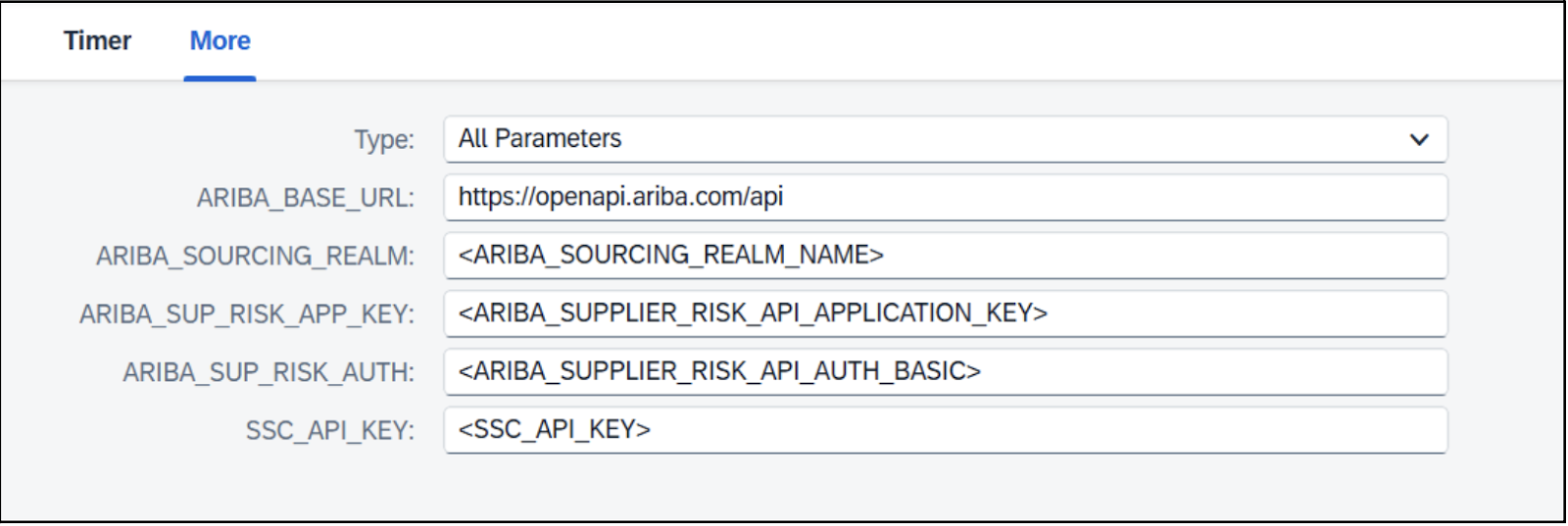
Task: Click the ARIBA_SUP_RISK_APP_KEY input box
Action: (946, 313)
